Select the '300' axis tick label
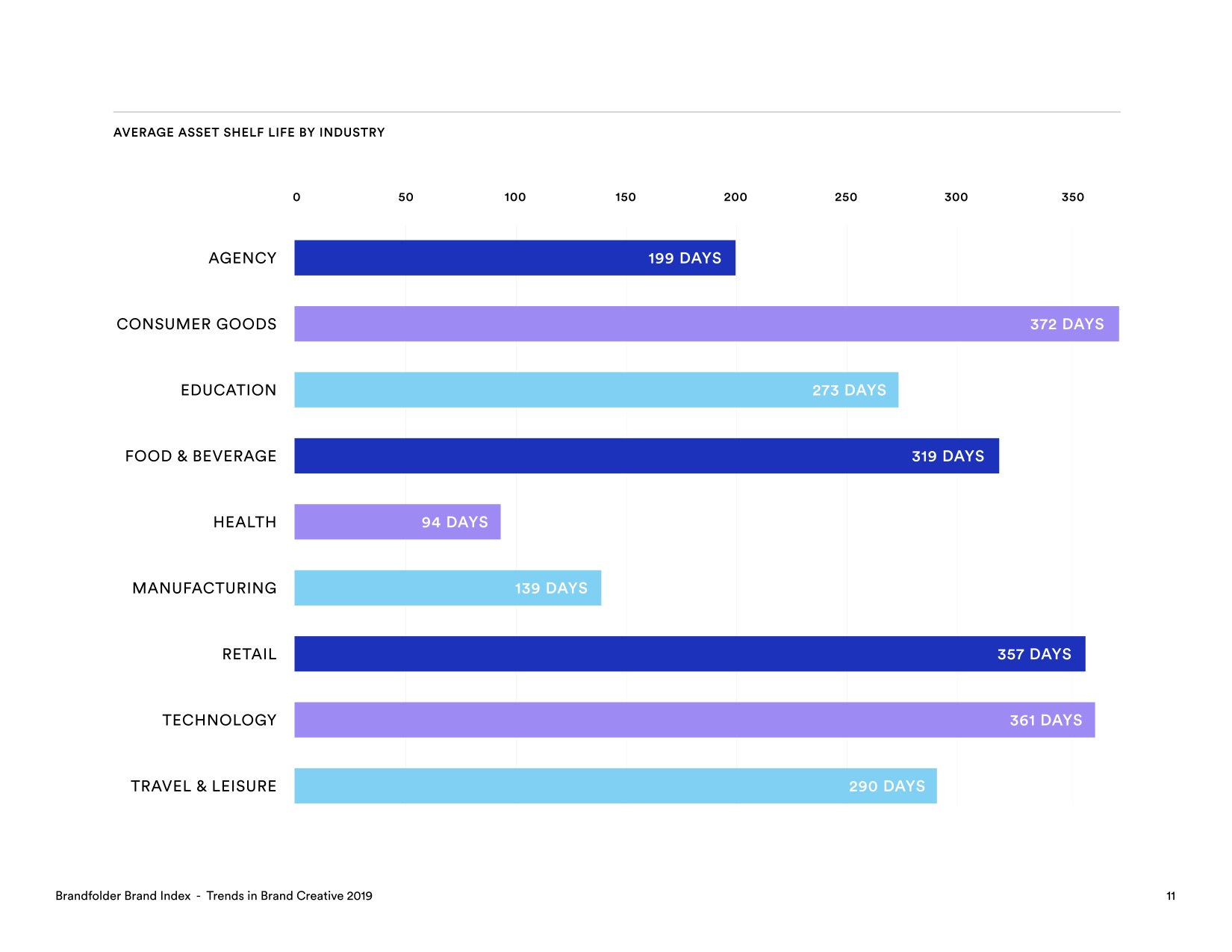Viewport: 1232px width, 952px height. (x=956, y=197)
